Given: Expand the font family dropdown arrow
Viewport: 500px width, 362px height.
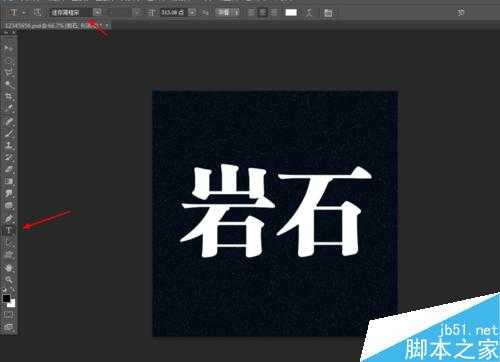Looking at the screenshot, I should tap(97, 13).
